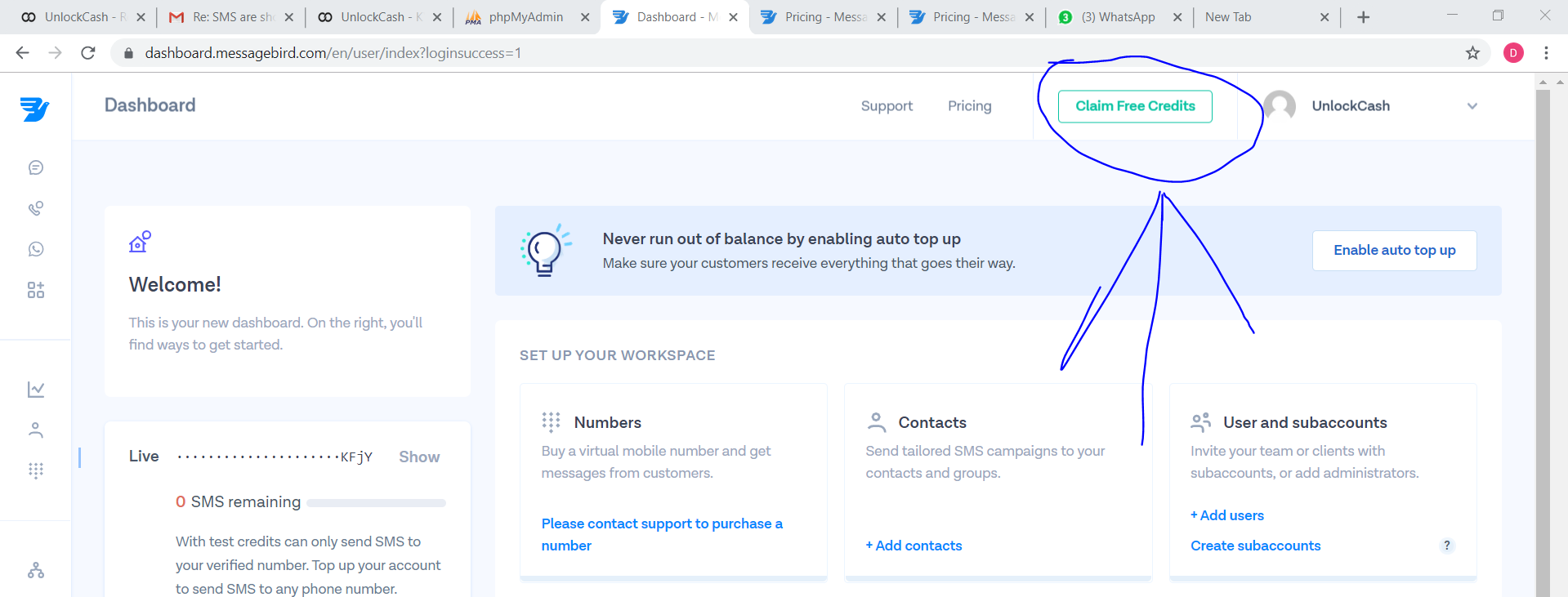Click Create subaccounts link

1255,546
